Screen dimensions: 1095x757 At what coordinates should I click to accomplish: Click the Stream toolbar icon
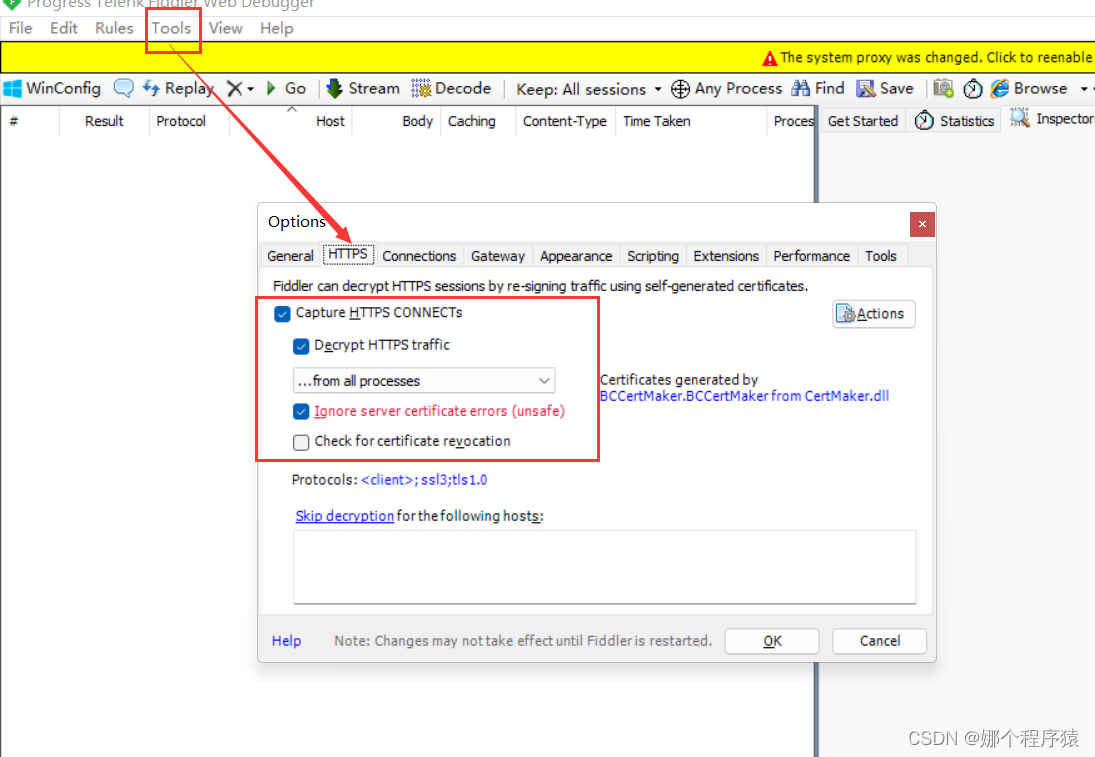362,88
